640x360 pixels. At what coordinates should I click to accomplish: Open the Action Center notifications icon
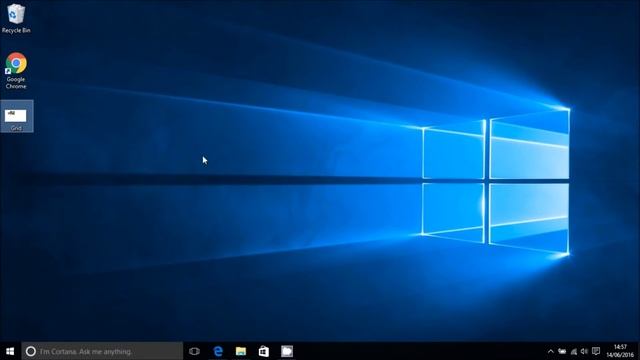coord(596,351)
